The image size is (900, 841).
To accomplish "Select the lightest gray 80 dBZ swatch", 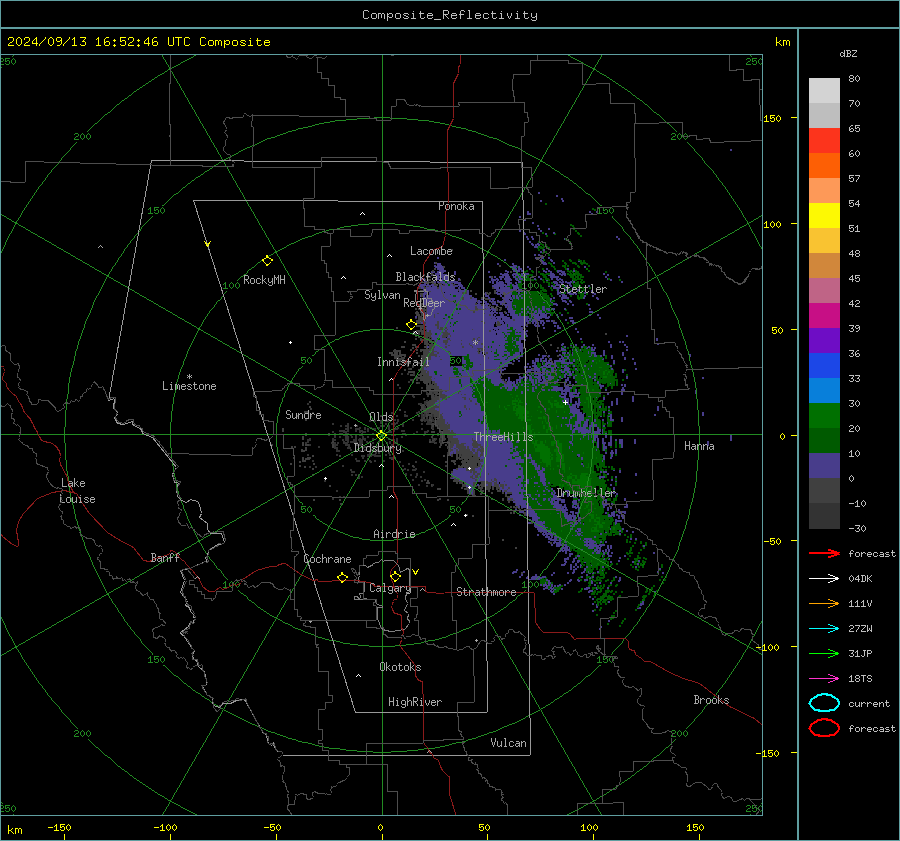I will tap(824, 90).
